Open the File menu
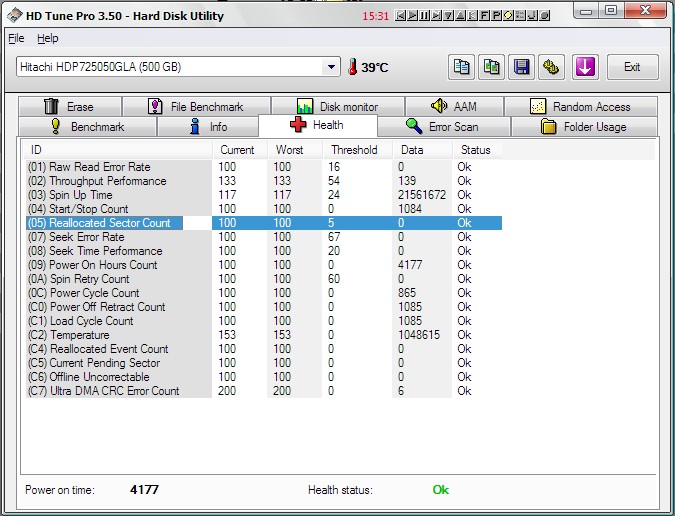Screen dimensions: 675x516 (16, 38)
